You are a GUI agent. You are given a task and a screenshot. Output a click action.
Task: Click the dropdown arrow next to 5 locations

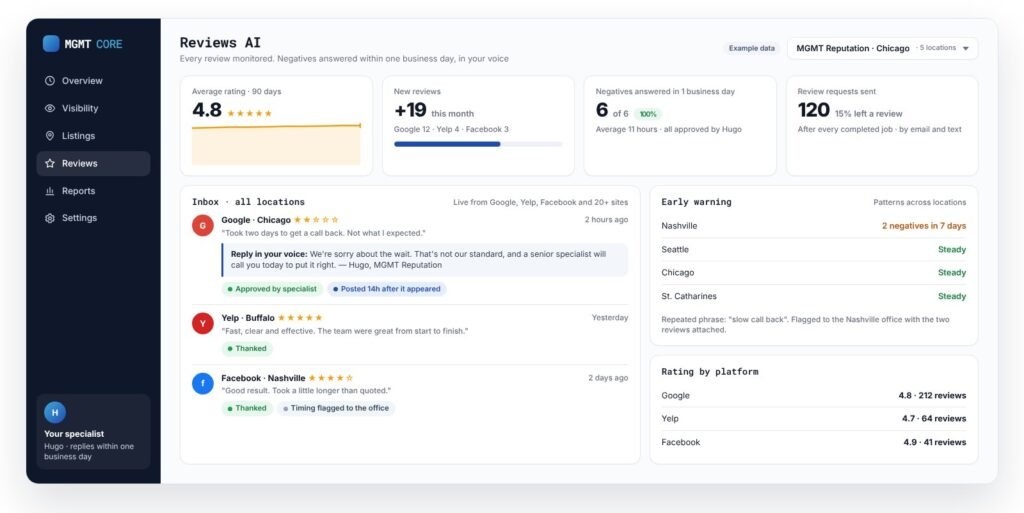[966, 48]
